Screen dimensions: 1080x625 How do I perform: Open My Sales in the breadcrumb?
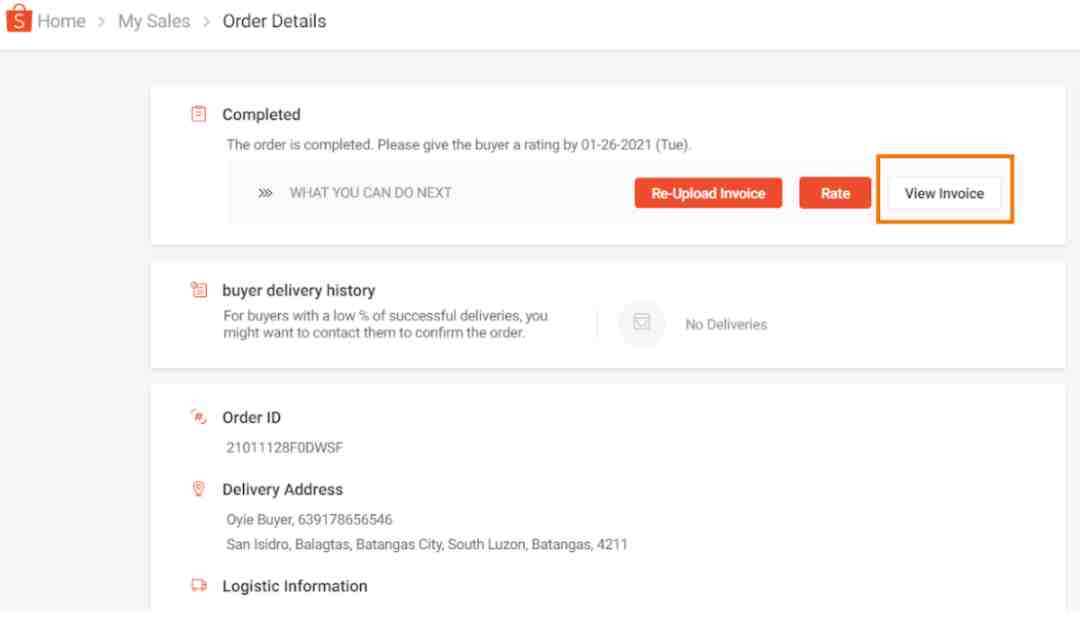[154, 21]
